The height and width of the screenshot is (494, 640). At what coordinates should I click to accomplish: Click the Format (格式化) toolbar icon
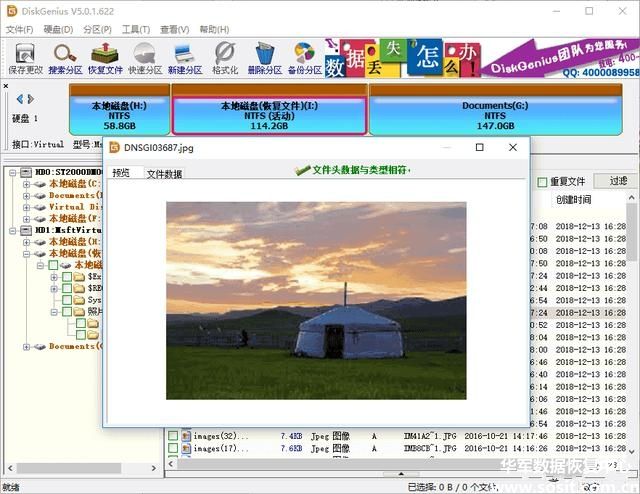click(x=225, y=57)
